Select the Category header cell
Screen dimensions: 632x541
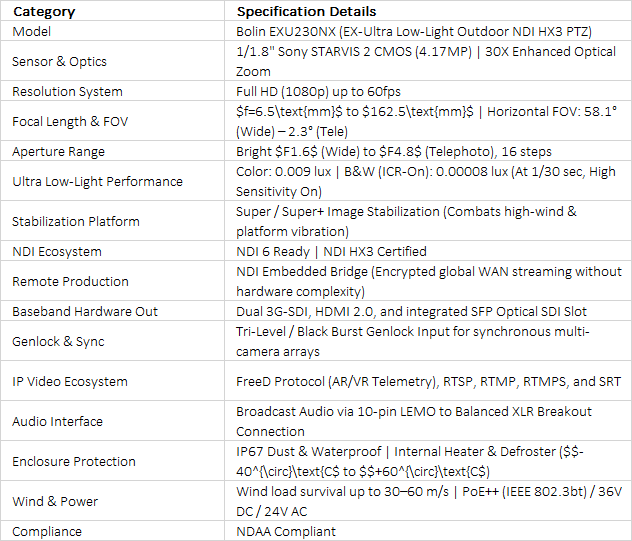[112, 11]
